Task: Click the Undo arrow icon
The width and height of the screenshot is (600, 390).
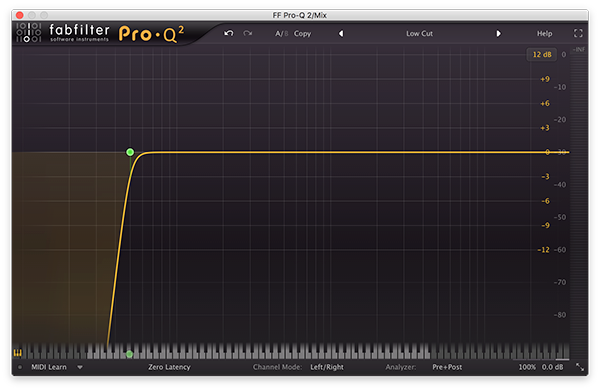Action: [x=229, y=33]
